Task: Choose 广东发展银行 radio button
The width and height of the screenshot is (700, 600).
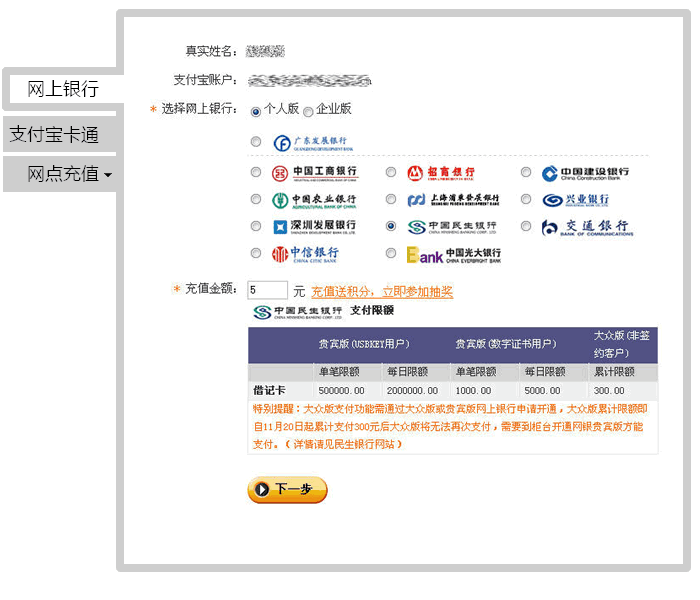Action: 256,142
